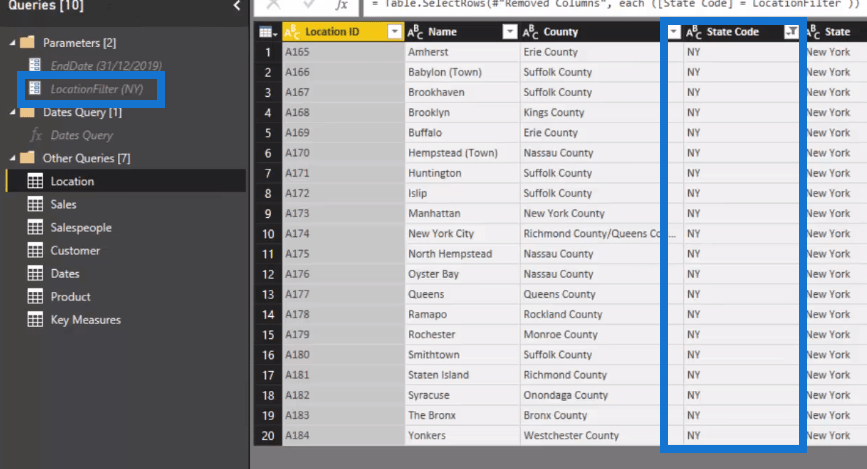Select the Yonkers name cell
Image resolution: width=867 pixels, height=469 pixels.
click(x=462, y=435)
